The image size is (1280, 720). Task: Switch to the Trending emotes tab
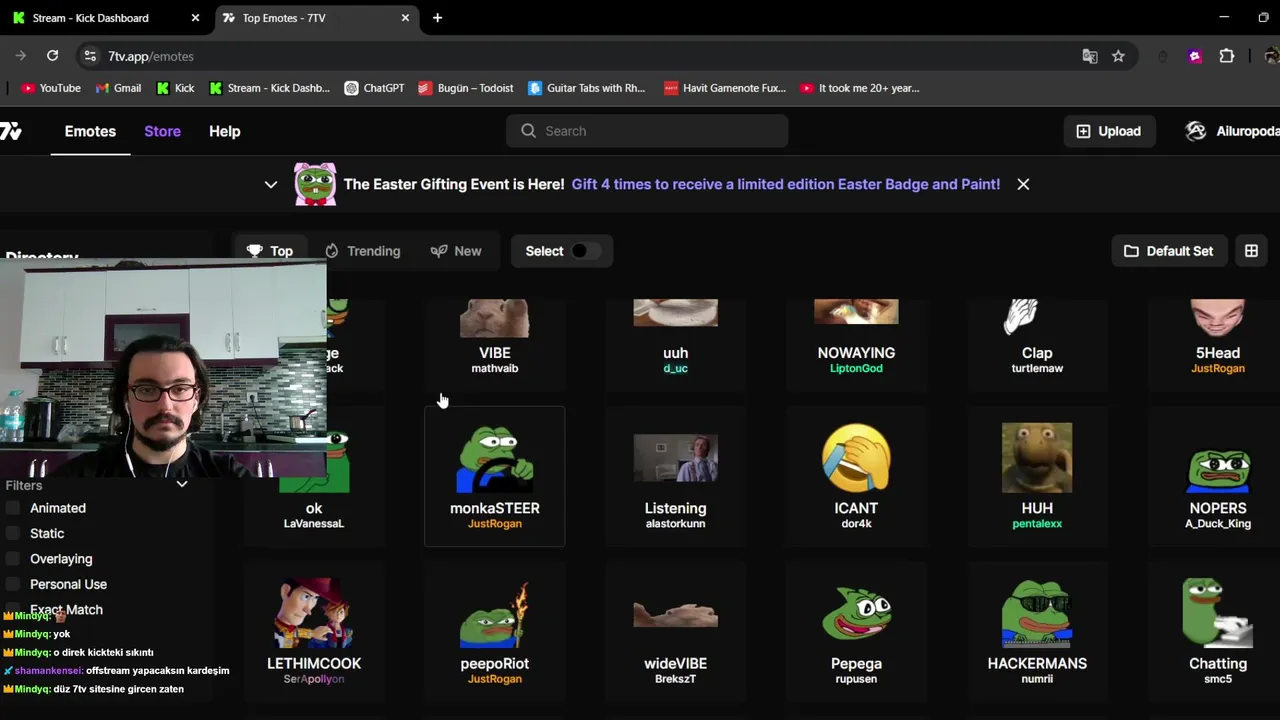pos(362,251)
